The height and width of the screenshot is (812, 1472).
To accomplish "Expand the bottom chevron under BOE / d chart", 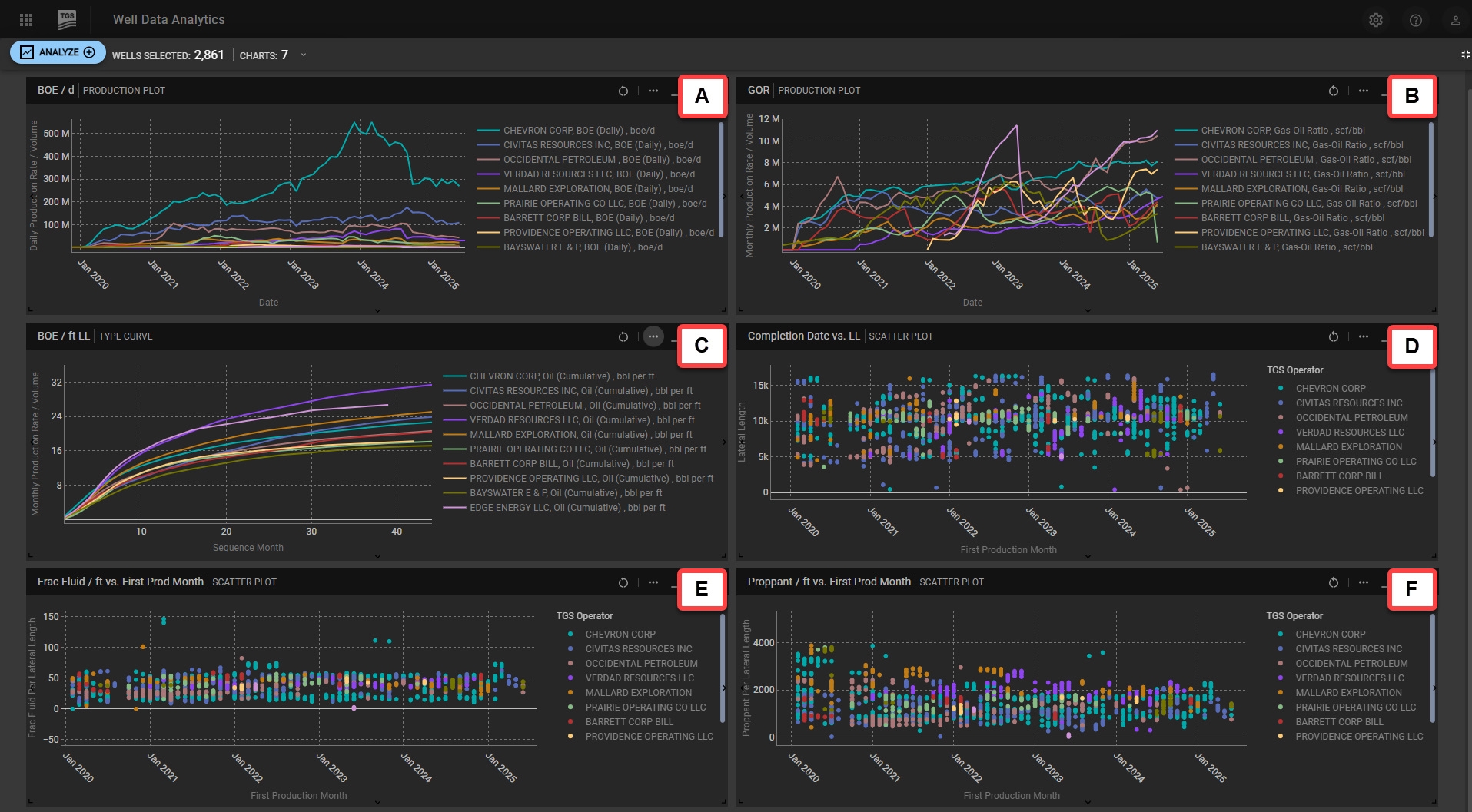I will tap(377, 310).
